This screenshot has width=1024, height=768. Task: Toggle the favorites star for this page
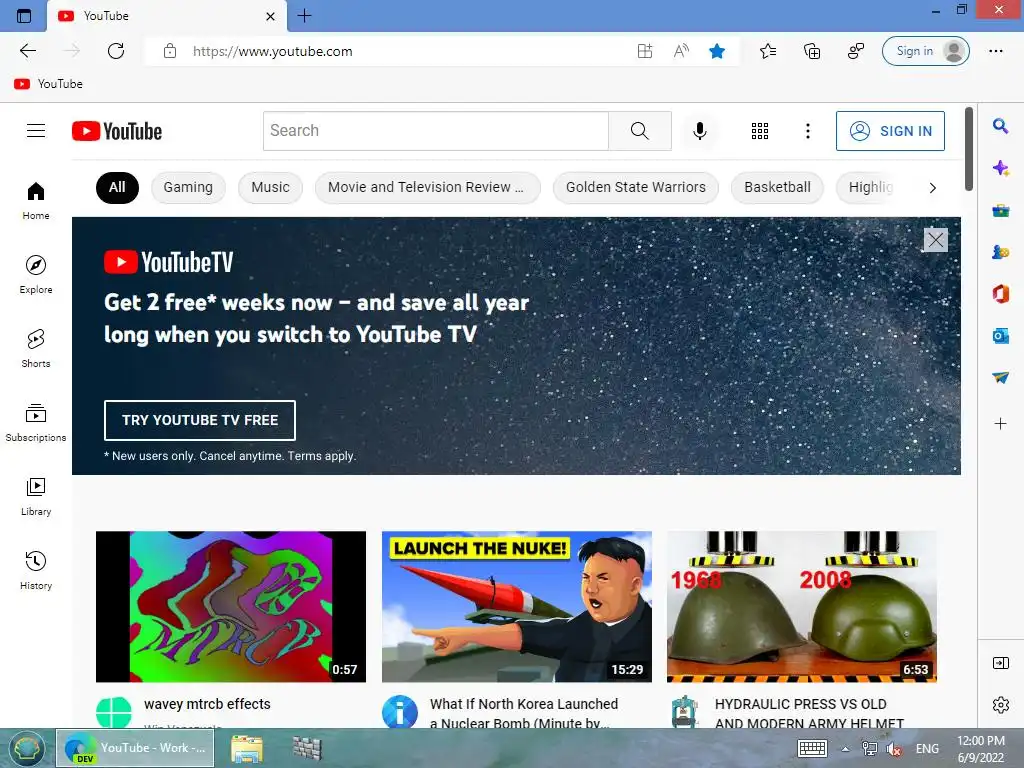click(717, 51)
